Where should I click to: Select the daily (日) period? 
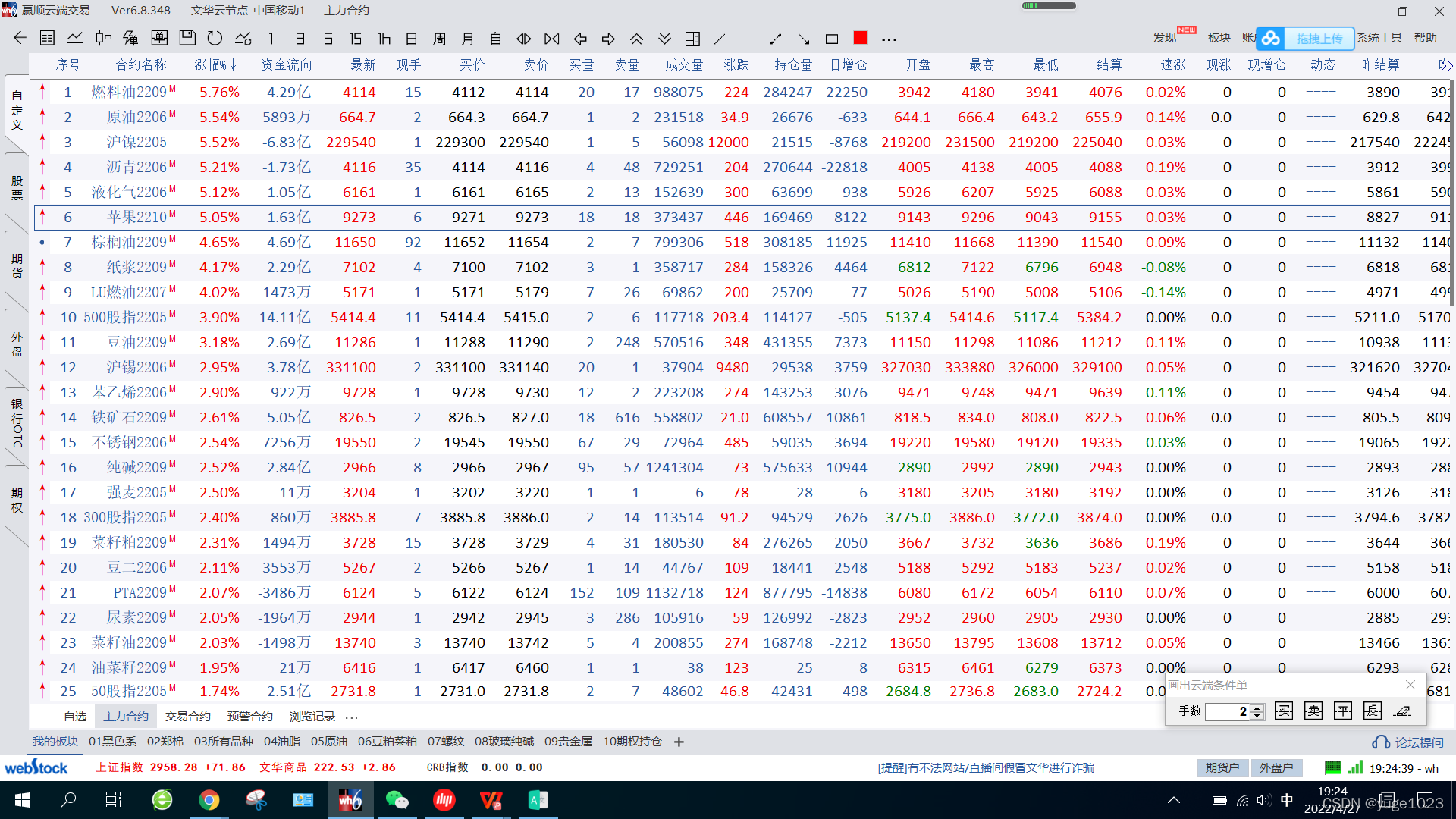[x=412, y=39]
